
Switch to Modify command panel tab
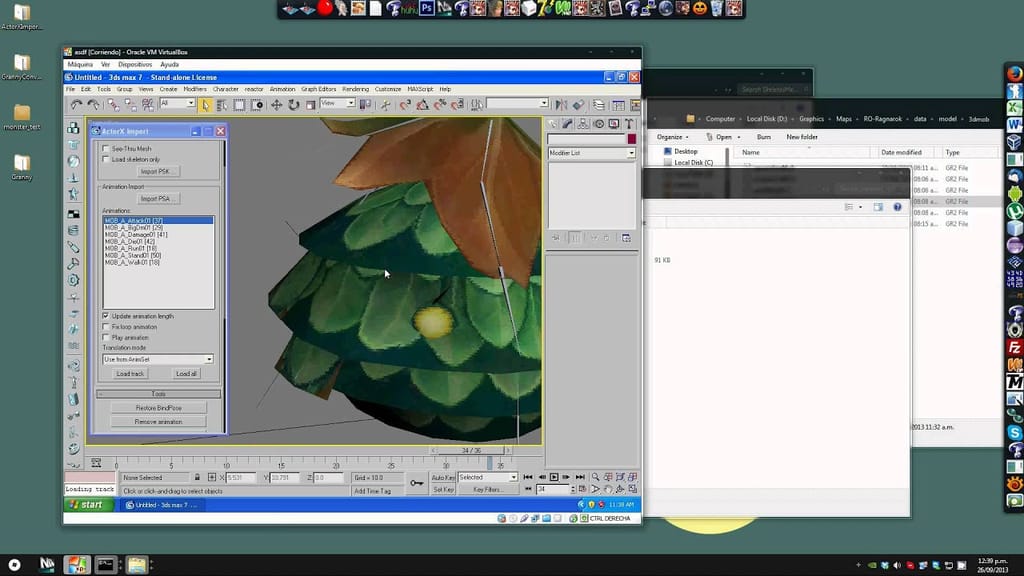[x=568, y=123]
